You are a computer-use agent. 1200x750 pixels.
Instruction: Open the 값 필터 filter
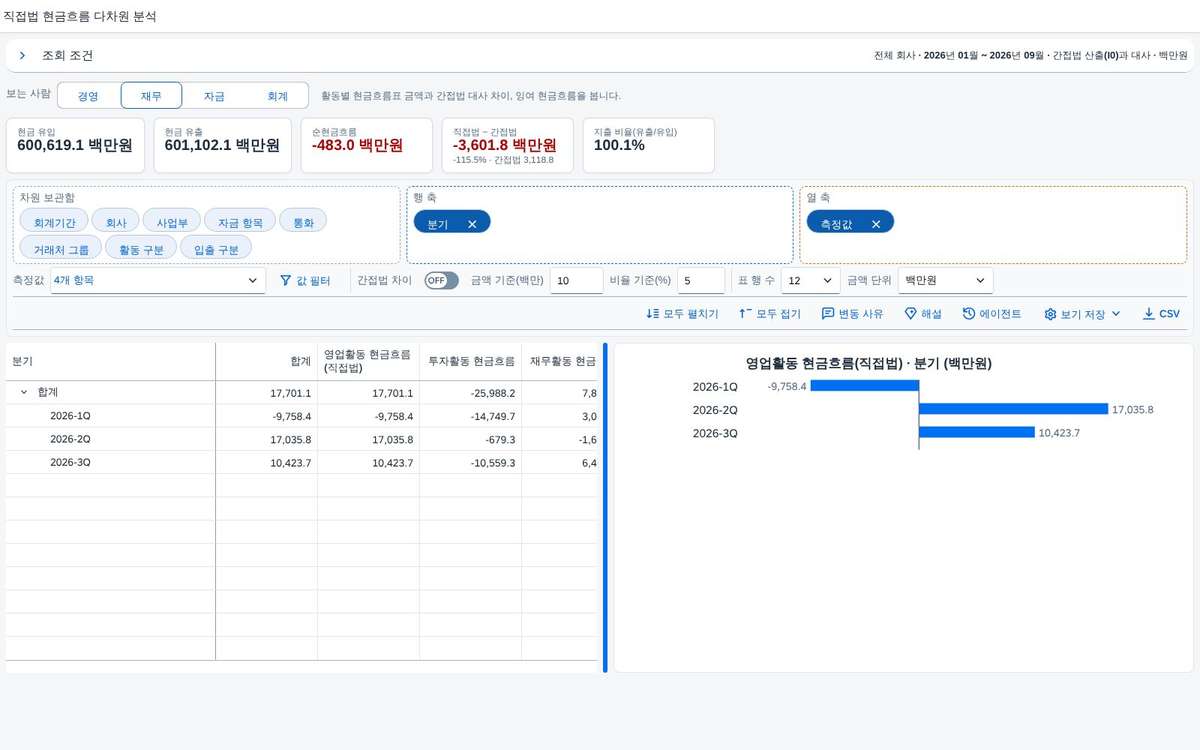(305, 281)
